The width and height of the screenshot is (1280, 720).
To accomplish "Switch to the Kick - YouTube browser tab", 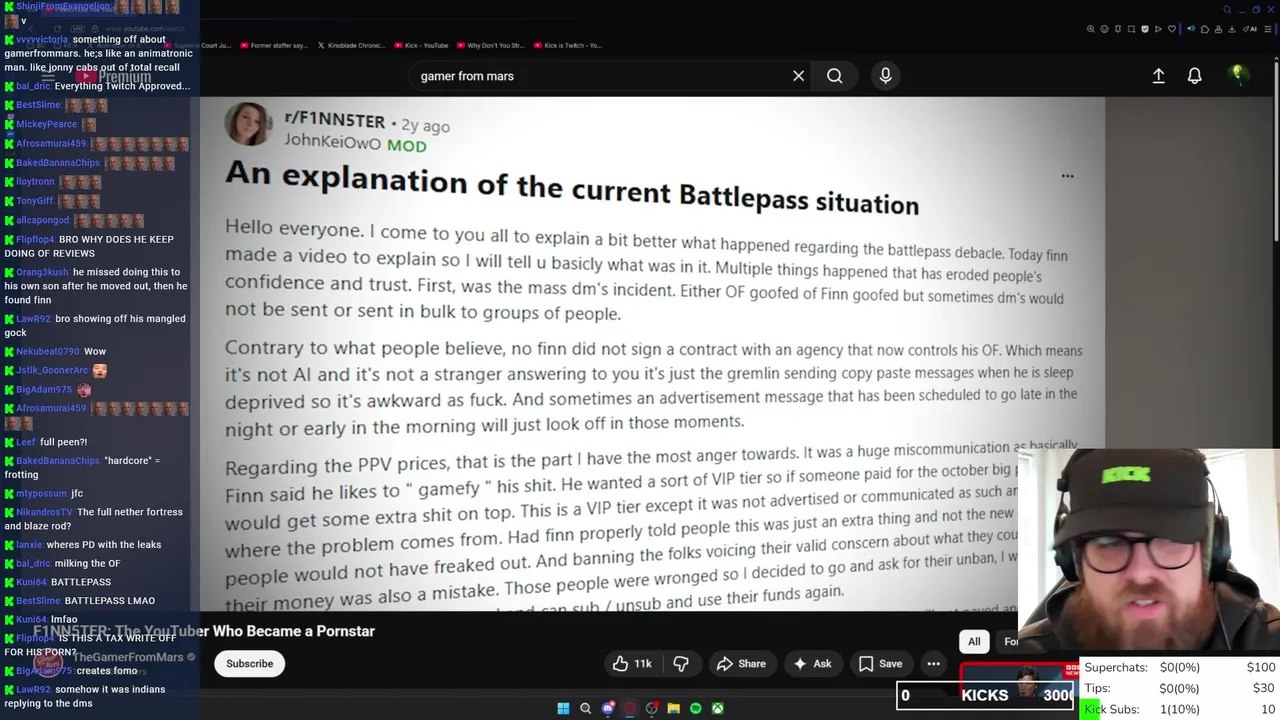I will click(x=421, y=45).
